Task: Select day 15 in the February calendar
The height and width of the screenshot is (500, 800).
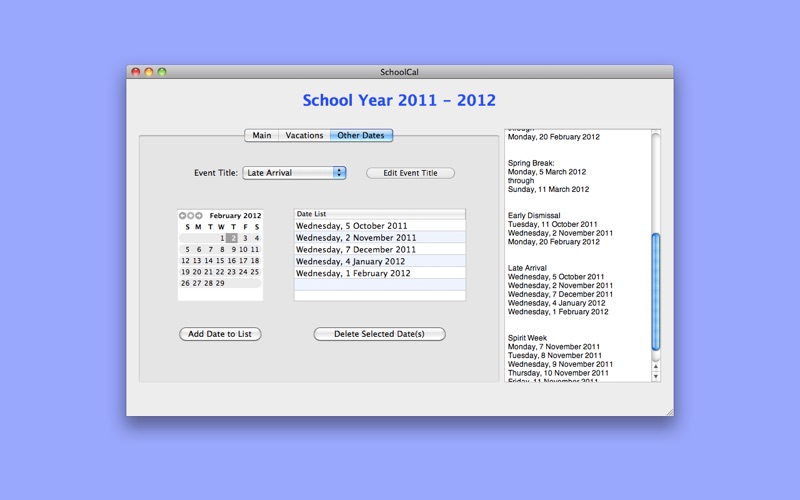Action: [220, 261]
